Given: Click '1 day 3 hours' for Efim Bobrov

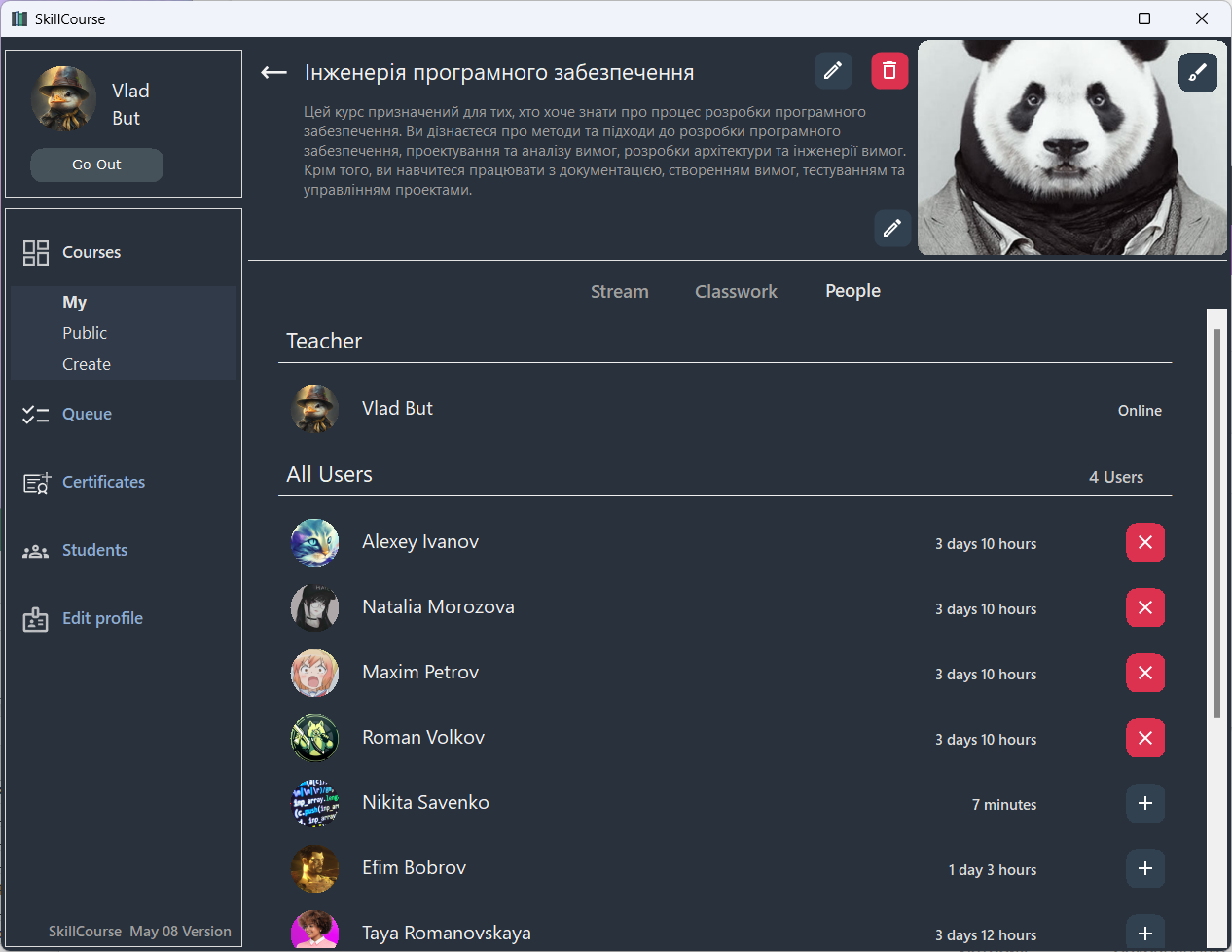Looking at the screenshot, I should 993,870.
